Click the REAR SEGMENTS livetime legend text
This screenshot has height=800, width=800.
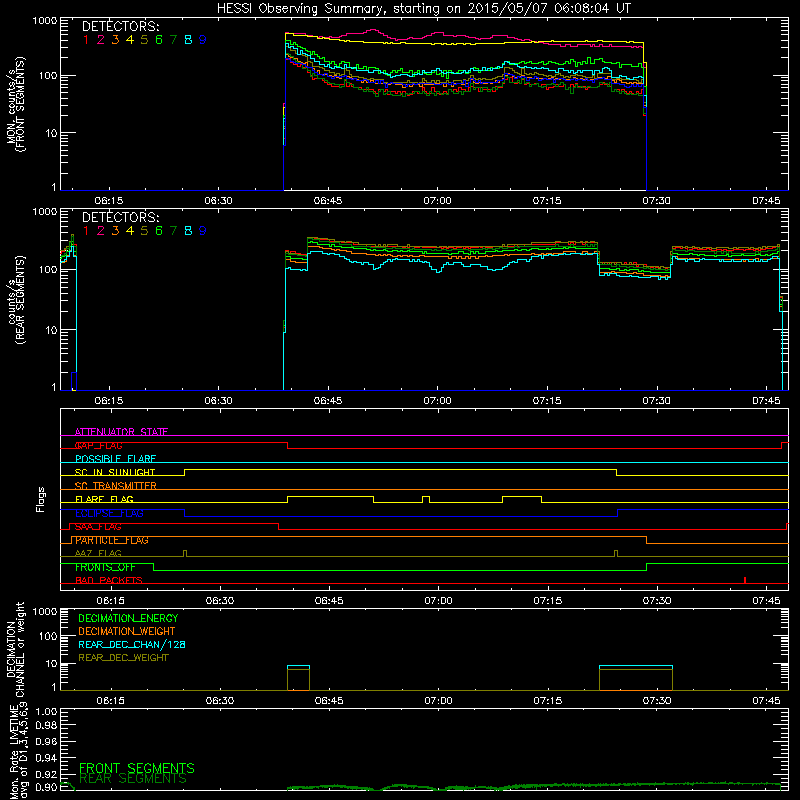tap(134, 779)
